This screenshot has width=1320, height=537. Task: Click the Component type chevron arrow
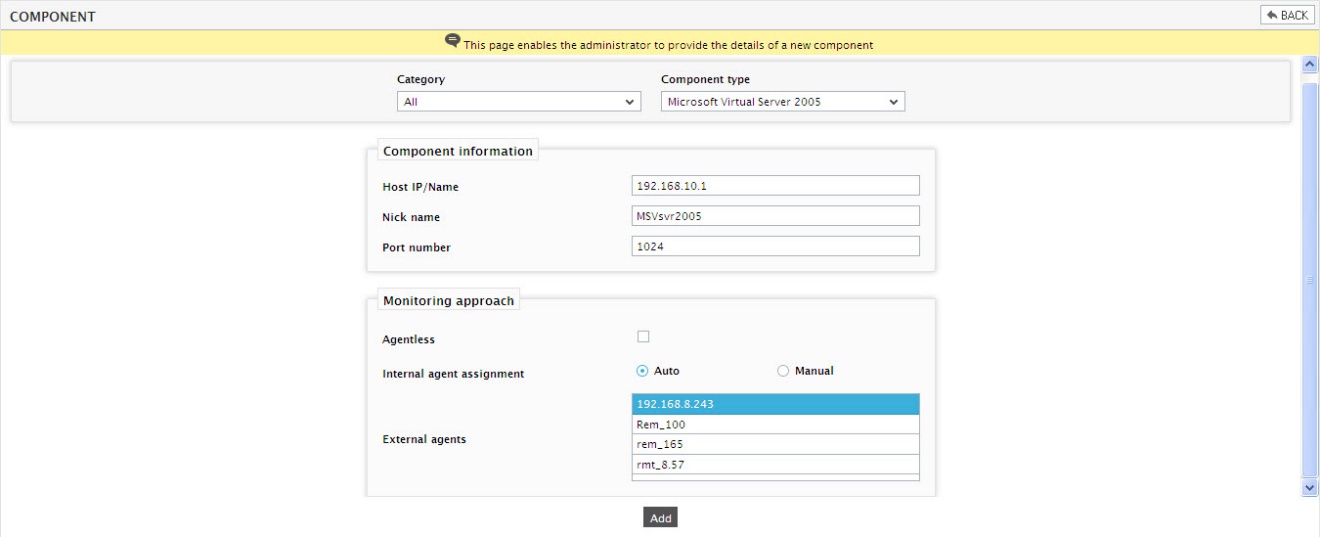coord(893,102)
